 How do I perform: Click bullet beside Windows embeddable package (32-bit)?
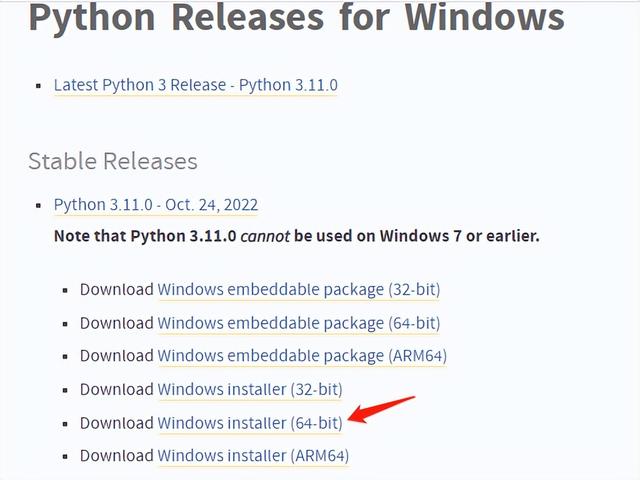point(66,291)
